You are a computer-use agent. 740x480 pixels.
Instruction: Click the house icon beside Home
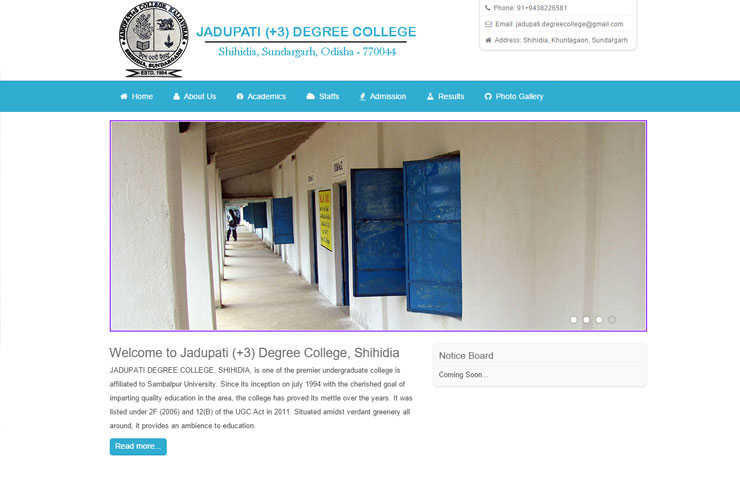(124, 96)
